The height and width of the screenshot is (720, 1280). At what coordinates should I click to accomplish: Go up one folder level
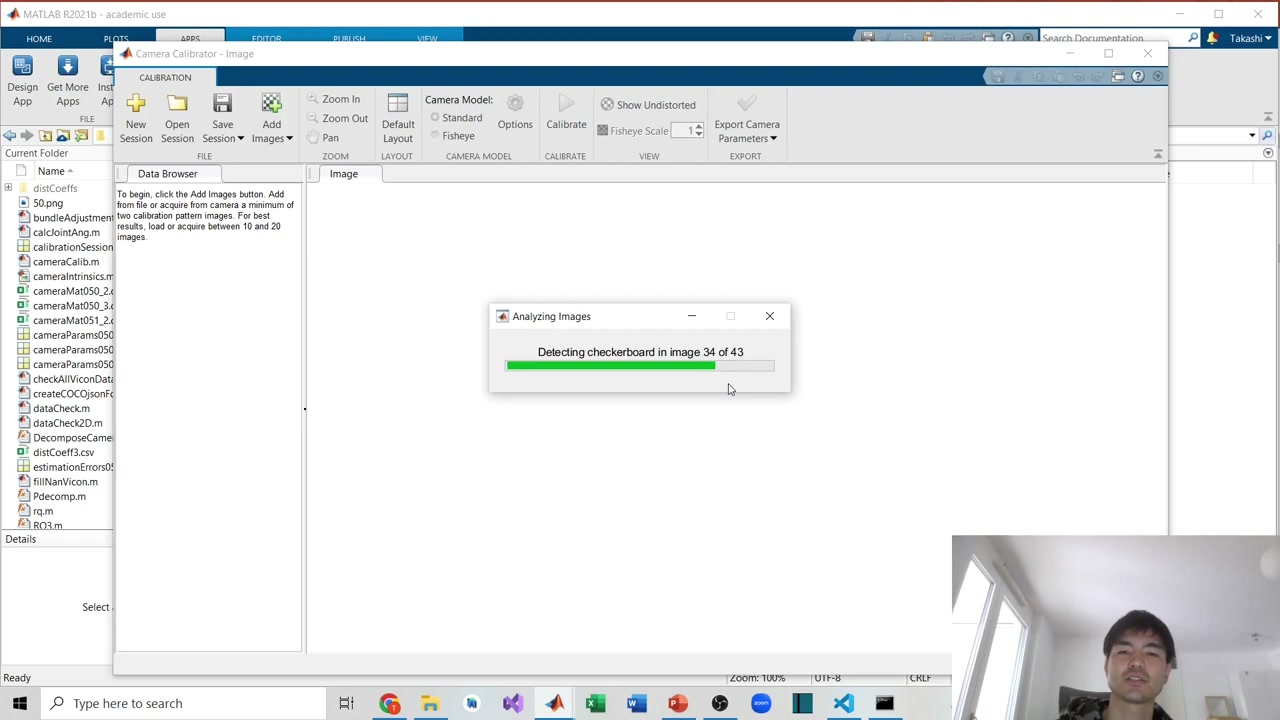pos(45,135)
